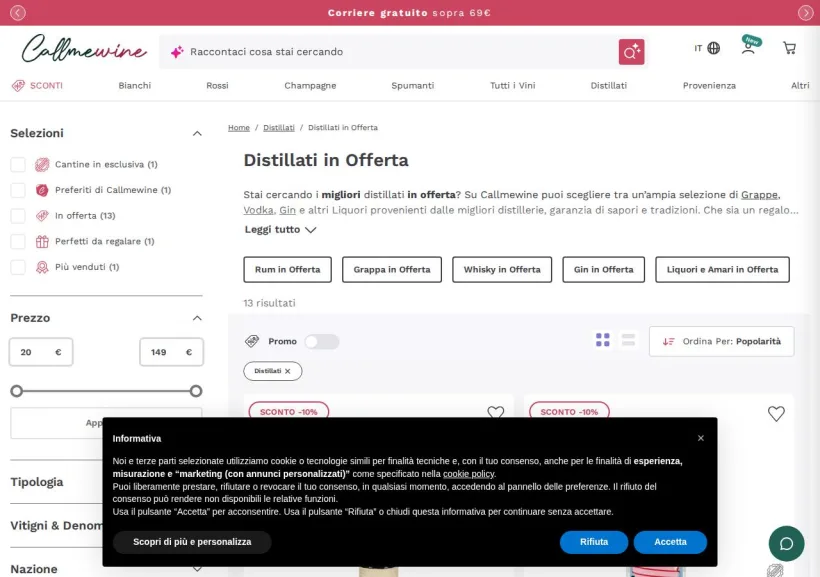The height and width of the screenshot is (577, 820).
Task: Go to previous banner message arrow
Action: [18, 13]
